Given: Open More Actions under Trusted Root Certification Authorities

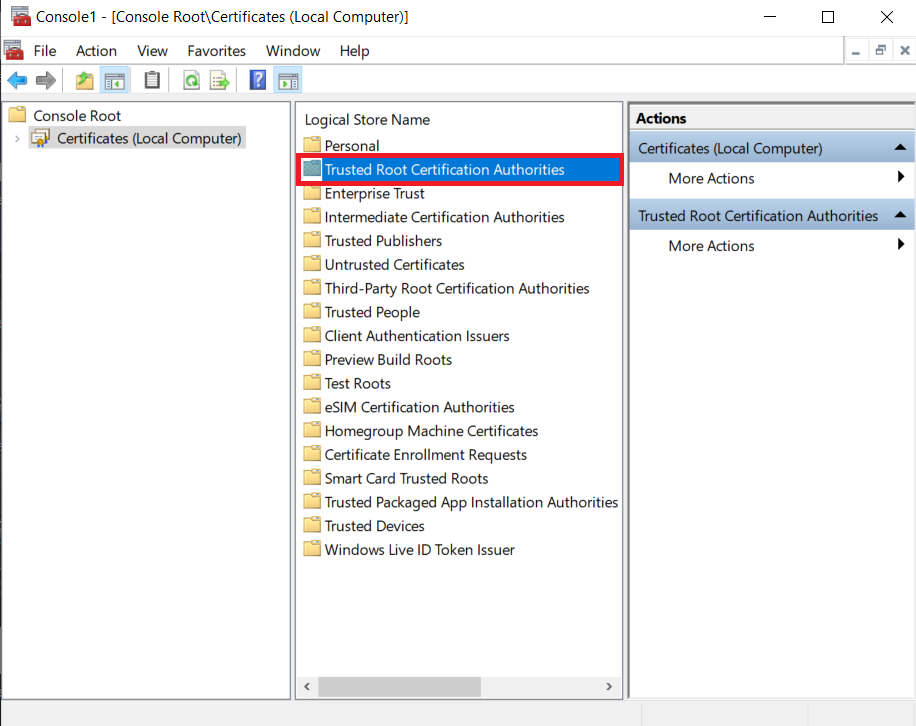Looking at the screenshot, I should (772, 246).
